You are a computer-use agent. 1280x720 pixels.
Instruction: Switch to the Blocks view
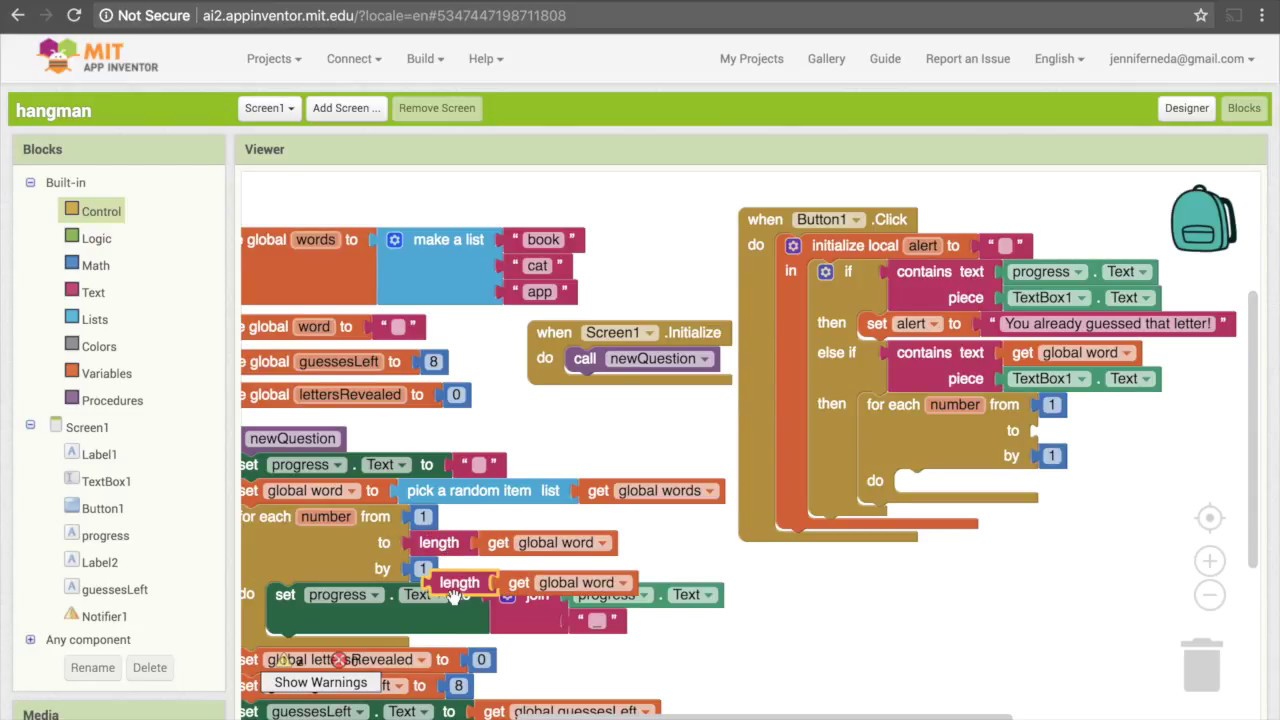(1244, 108)
